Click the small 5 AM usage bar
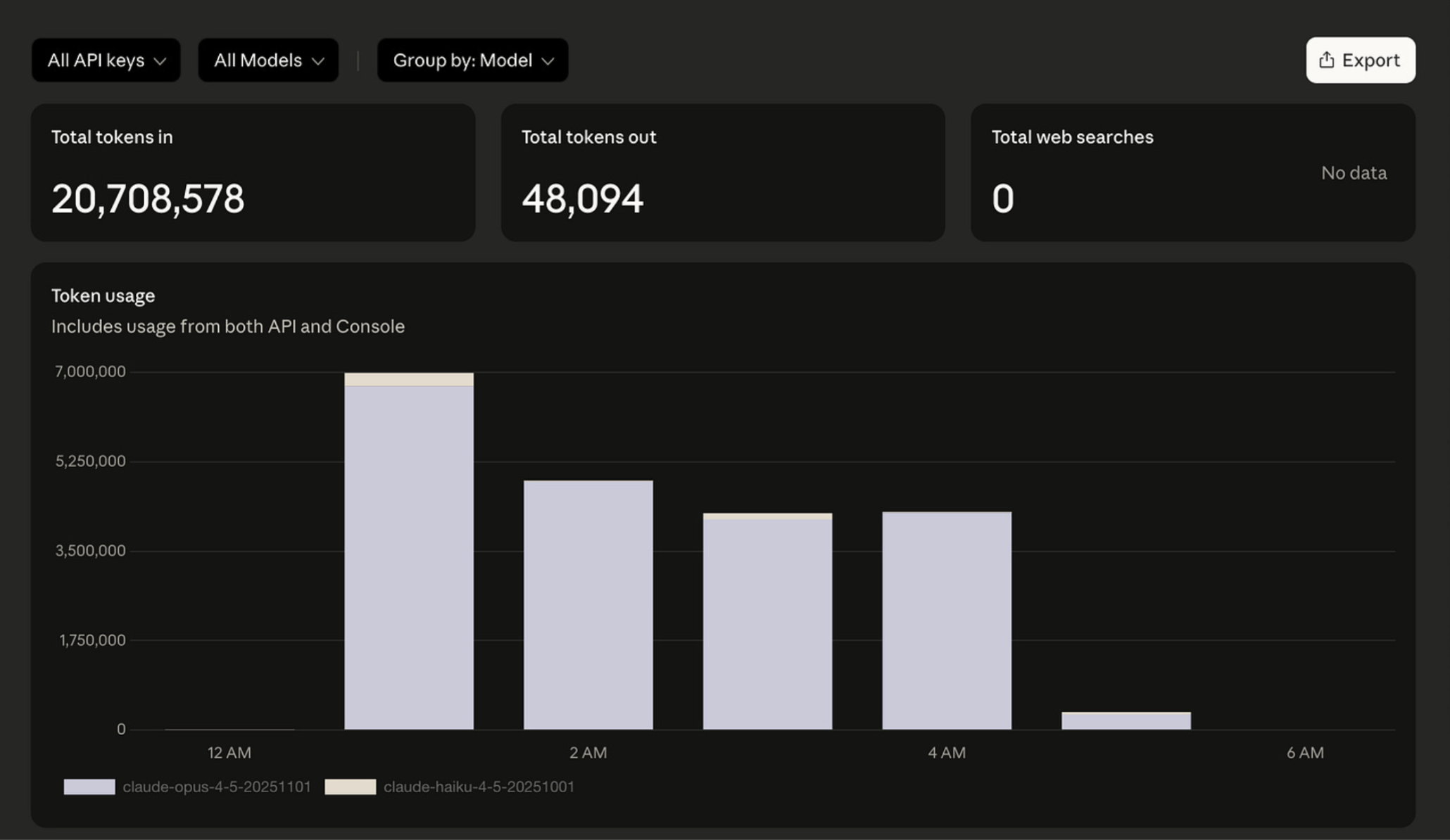Viewport: 1450px width, 840px height. (1126, 721)
